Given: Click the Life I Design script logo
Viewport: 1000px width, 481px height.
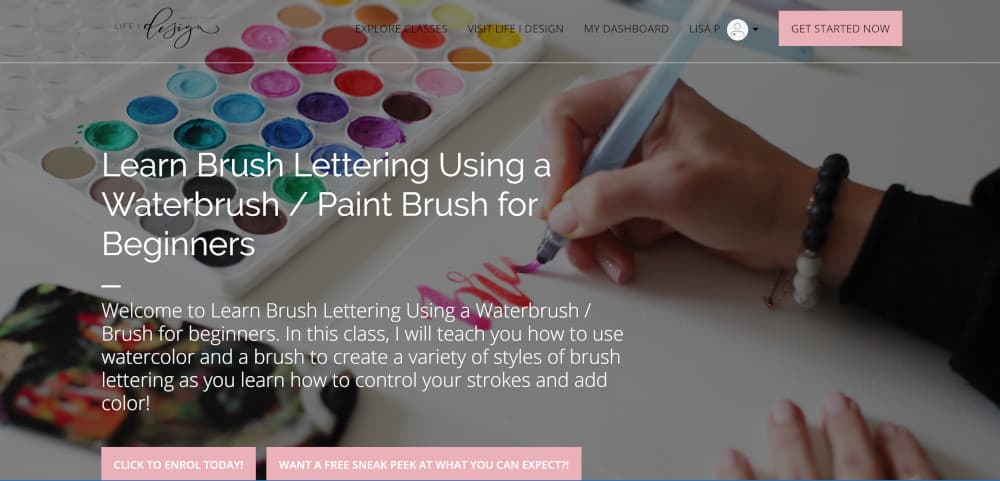Looking at the screenshot, I should coord(166,27).
